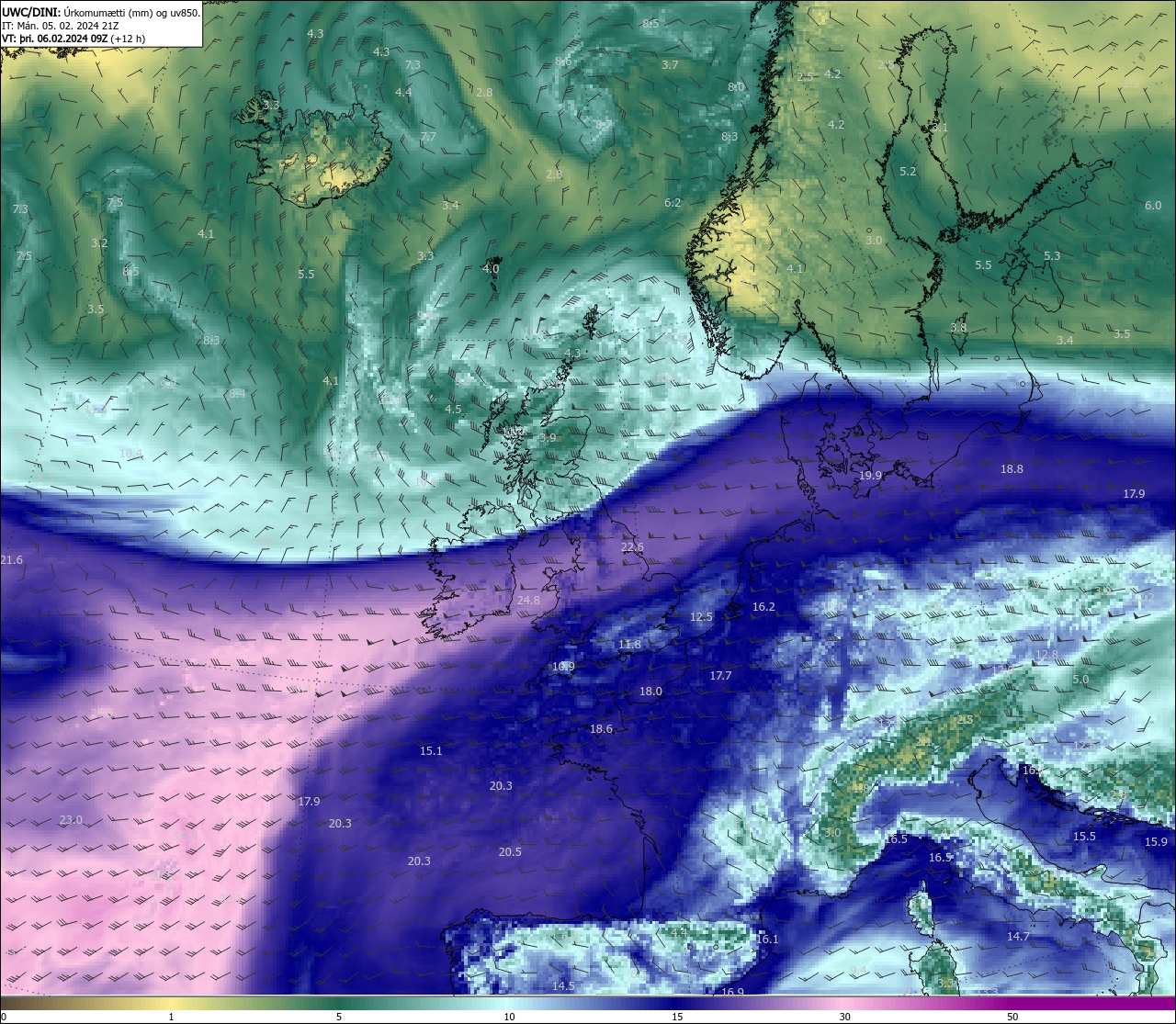
Task: Click the 15.5 value over the Adriatic
Action: [x=1084, y=837]
